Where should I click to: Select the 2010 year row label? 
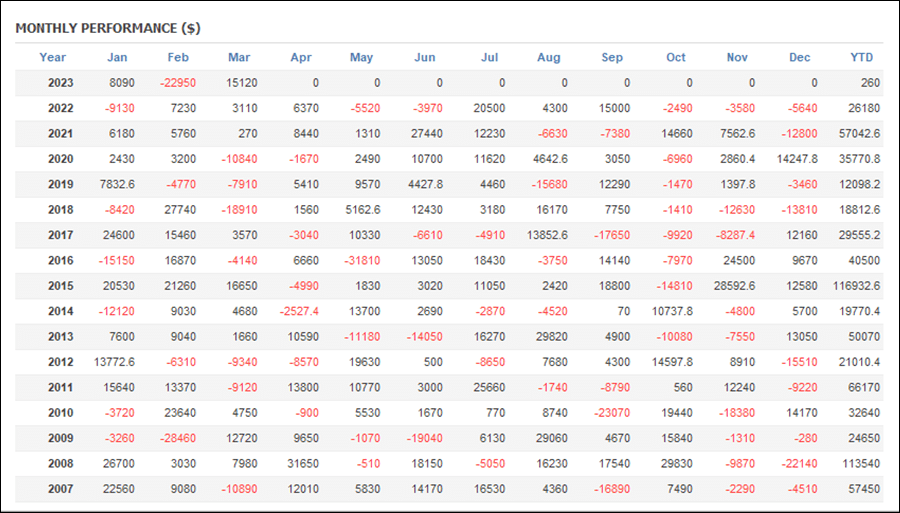60,413
